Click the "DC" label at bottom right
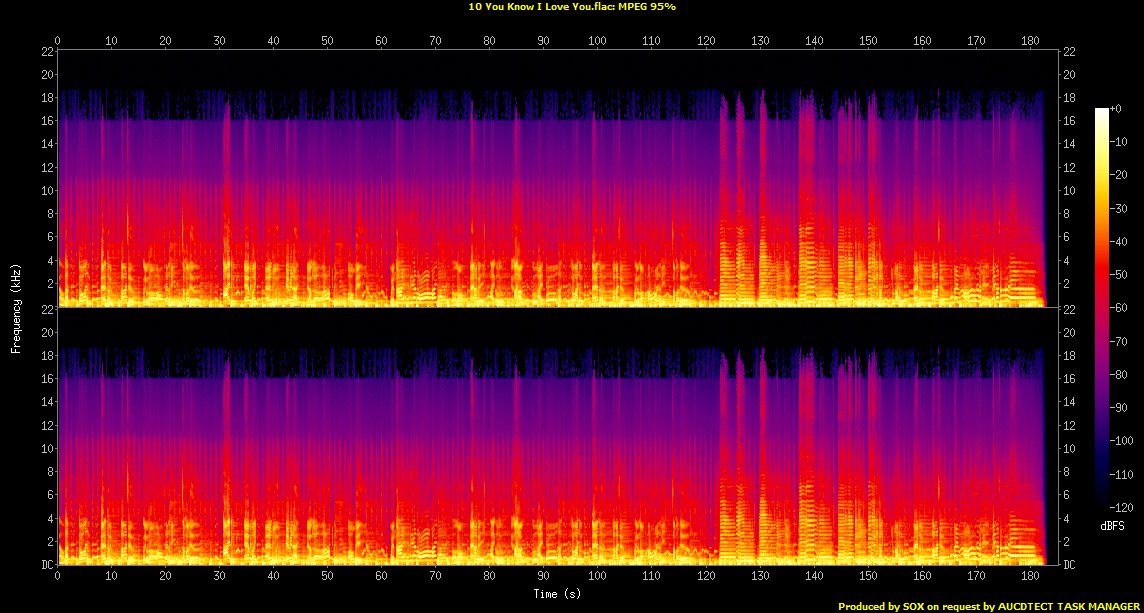This screenshot has height=613, width=1144. [x=1071, y=565]
